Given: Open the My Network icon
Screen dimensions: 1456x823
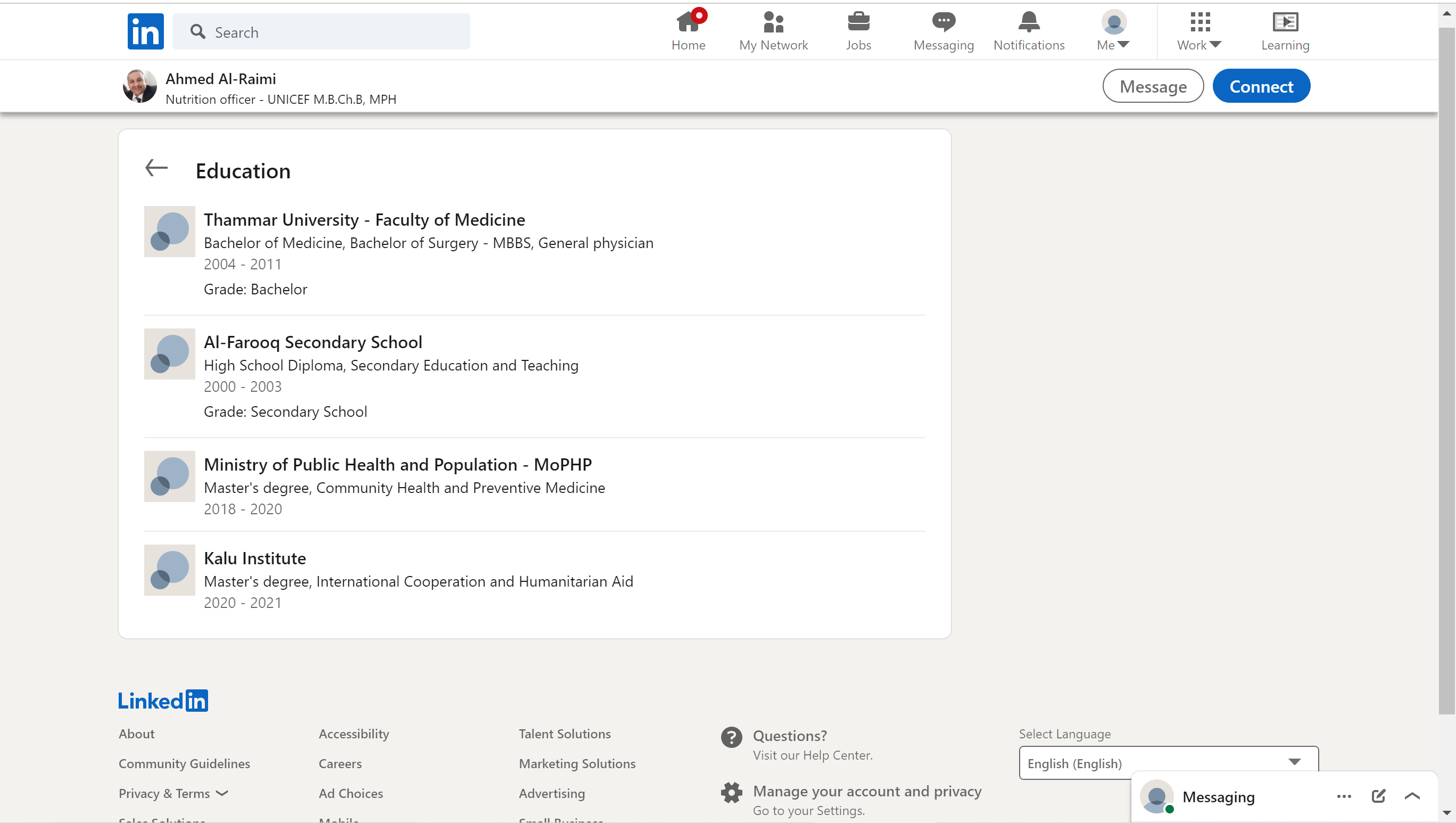Looking at the screenshot, I should 773,22.
